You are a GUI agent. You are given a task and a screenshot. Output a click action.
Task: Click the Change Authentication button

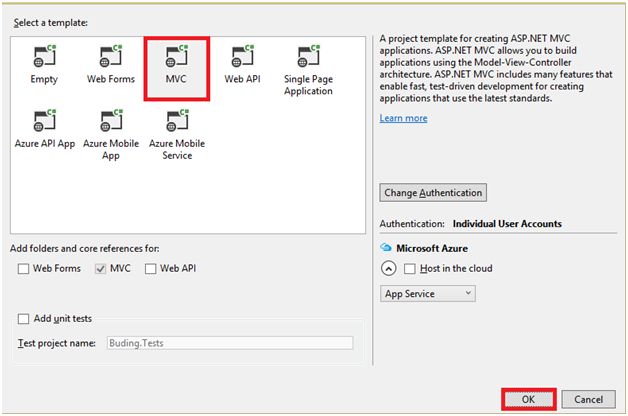click(x=433, y=193)
